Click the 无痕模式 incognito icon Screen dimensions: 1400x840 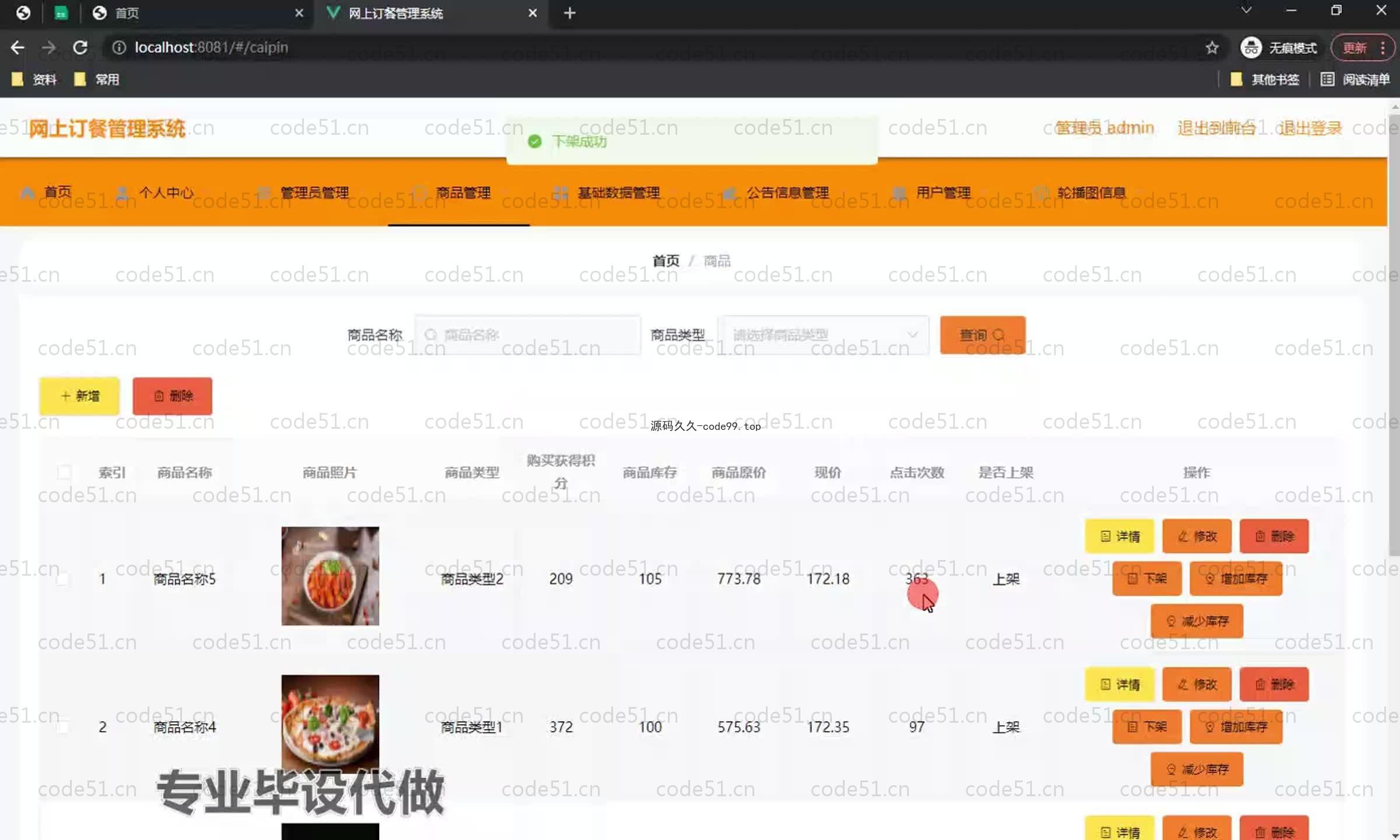click(1251, 47)
